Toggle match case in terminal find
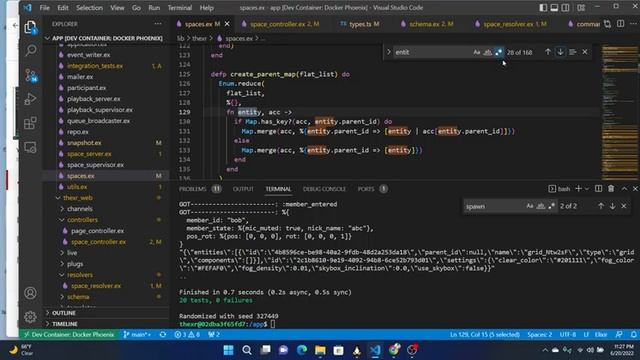 point(529,206)
